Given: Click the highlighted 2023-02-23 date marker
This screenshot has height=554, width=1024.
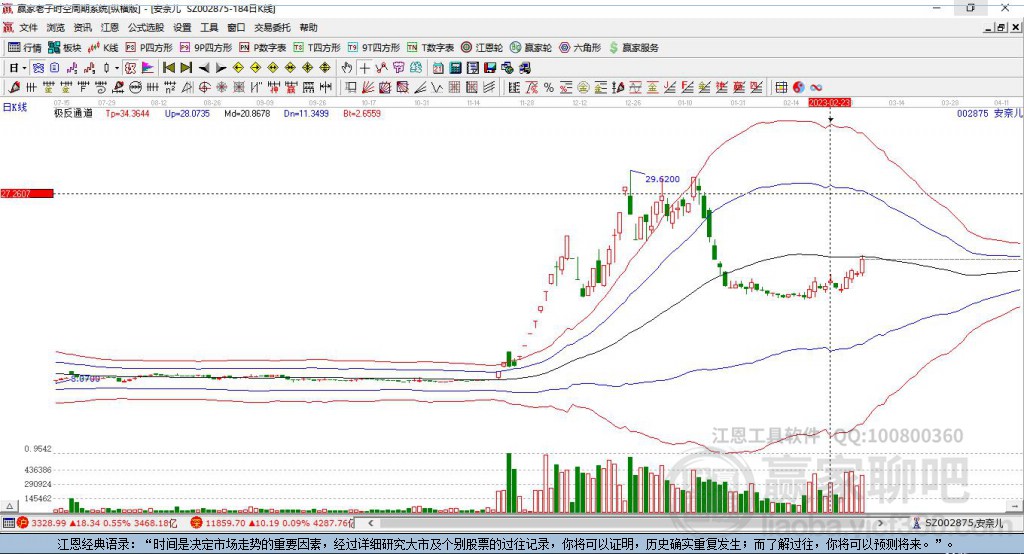Looking at the screenshot, I should (829, 103).
